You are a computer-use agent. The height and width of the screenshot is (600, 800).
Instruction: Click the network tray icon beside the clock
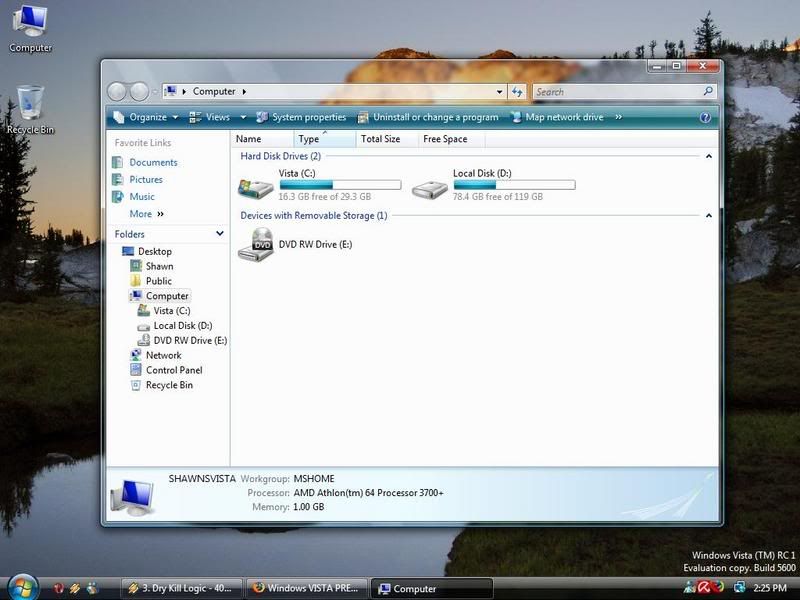739,588
